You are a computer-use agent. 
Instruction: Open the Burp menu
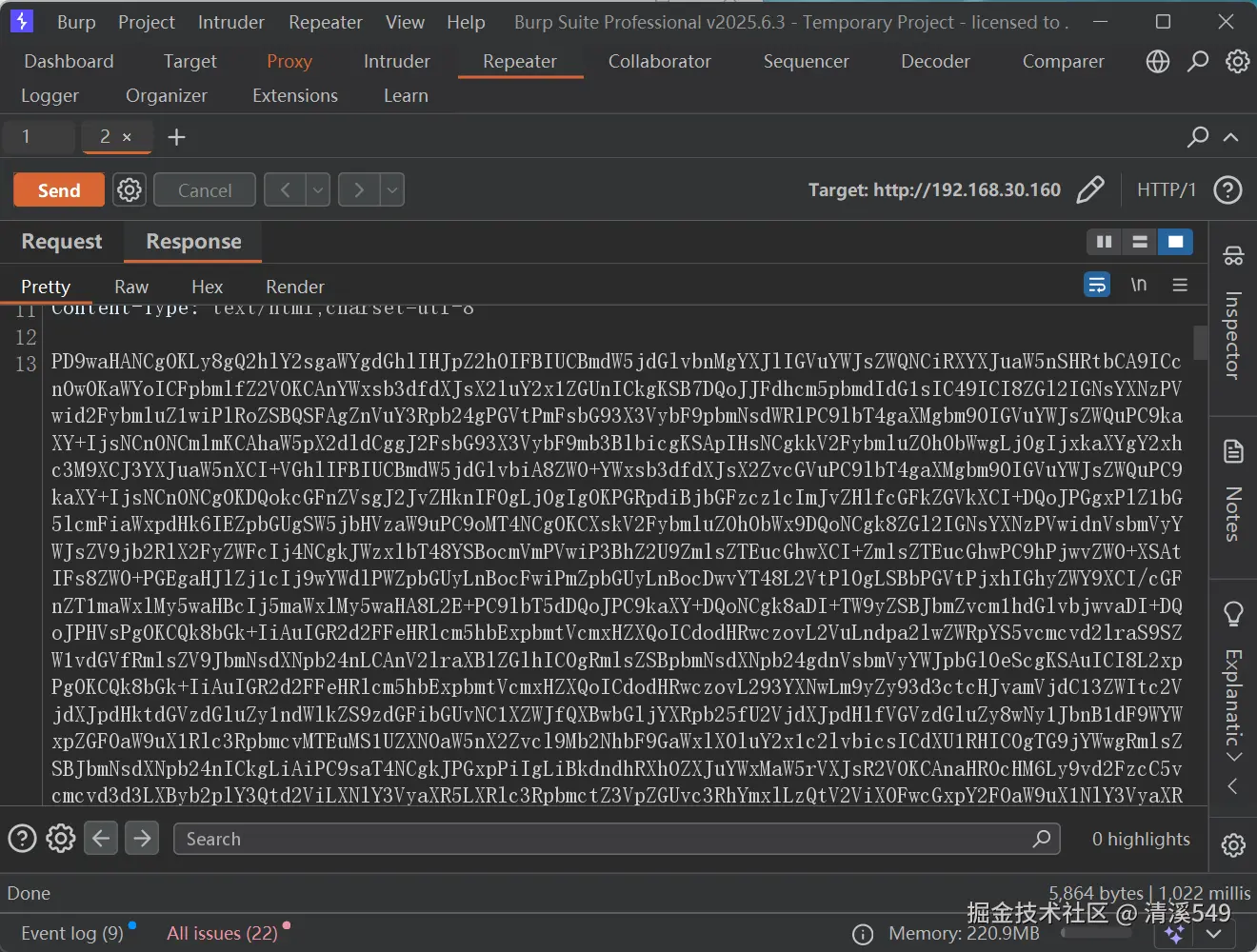point(76,22)
